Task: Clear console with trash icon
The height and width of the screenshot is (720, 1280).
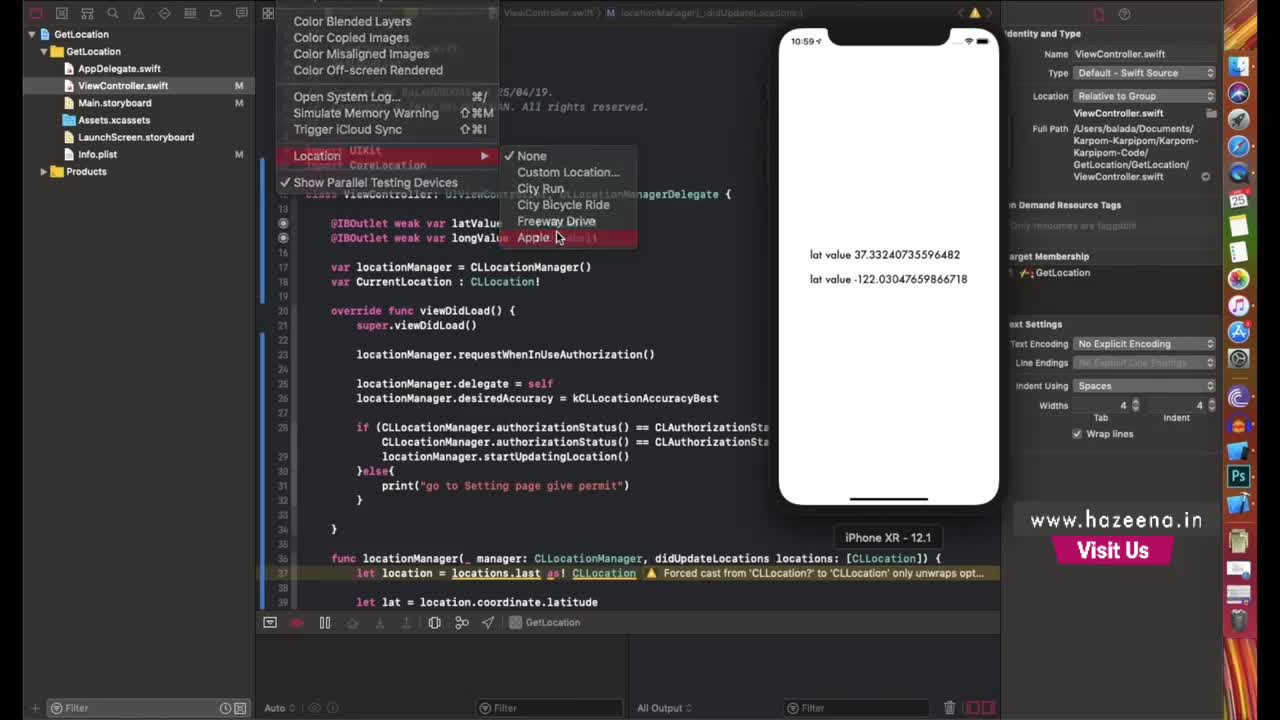Action: tap(950, 708)
